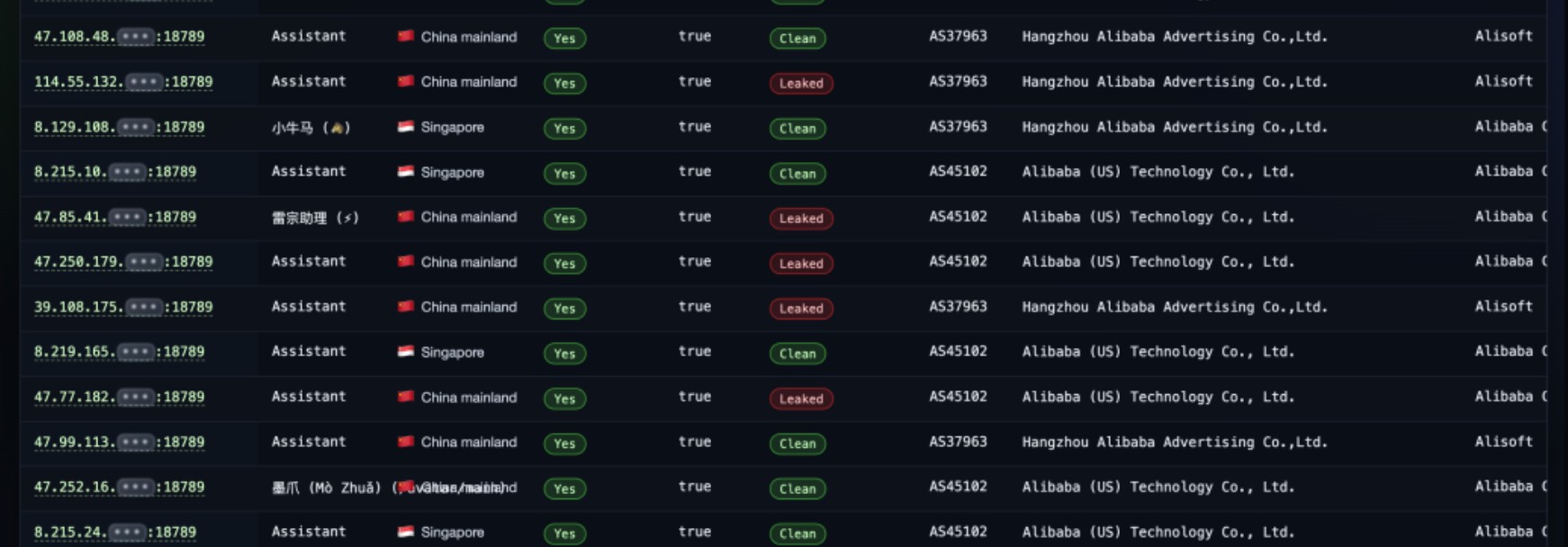Click the Singapore flag in the 8.129.108 row

coord(406,127)
